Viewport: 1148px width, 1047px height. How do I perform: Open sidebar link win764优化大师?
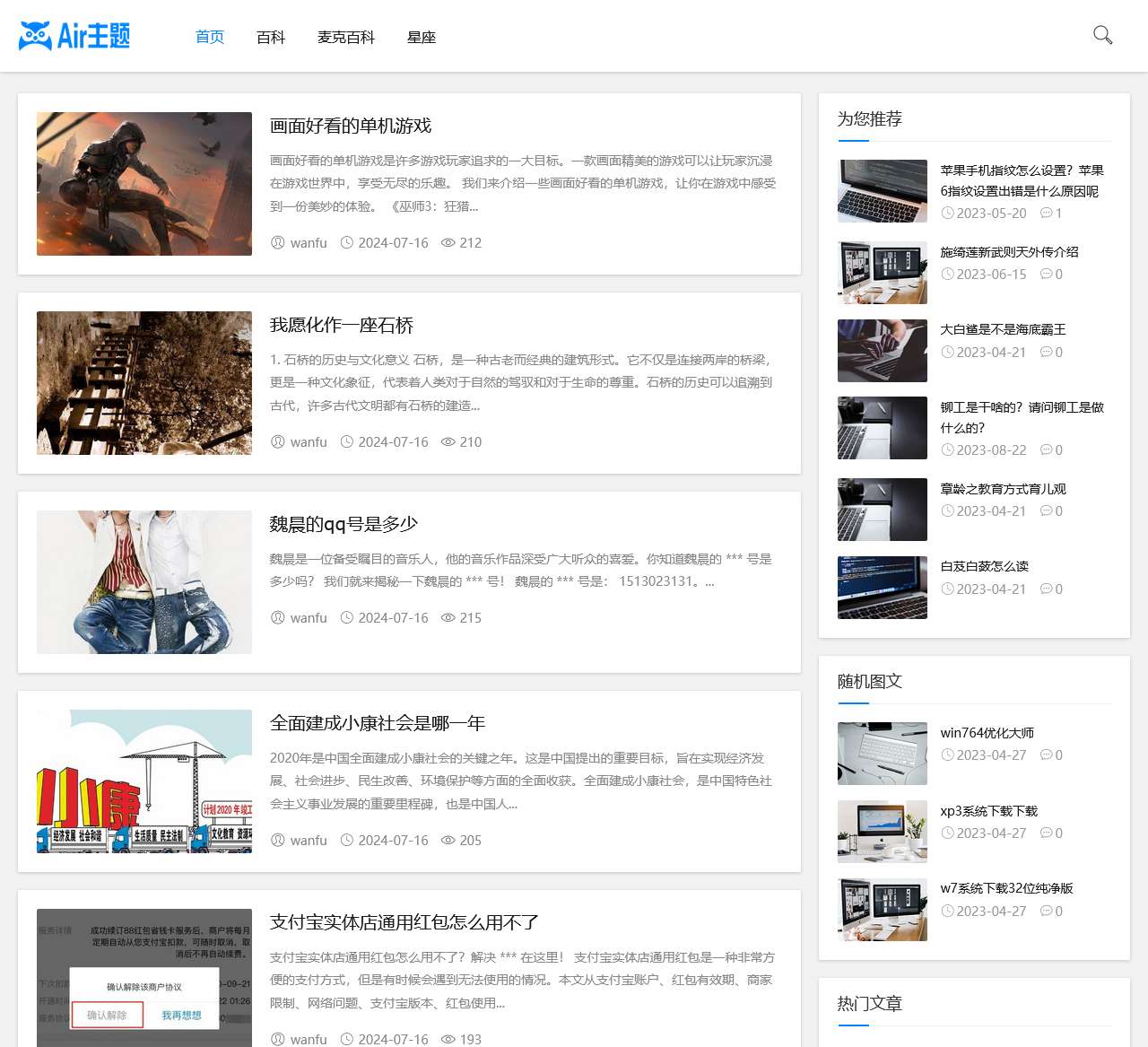(x=987, y=733)
